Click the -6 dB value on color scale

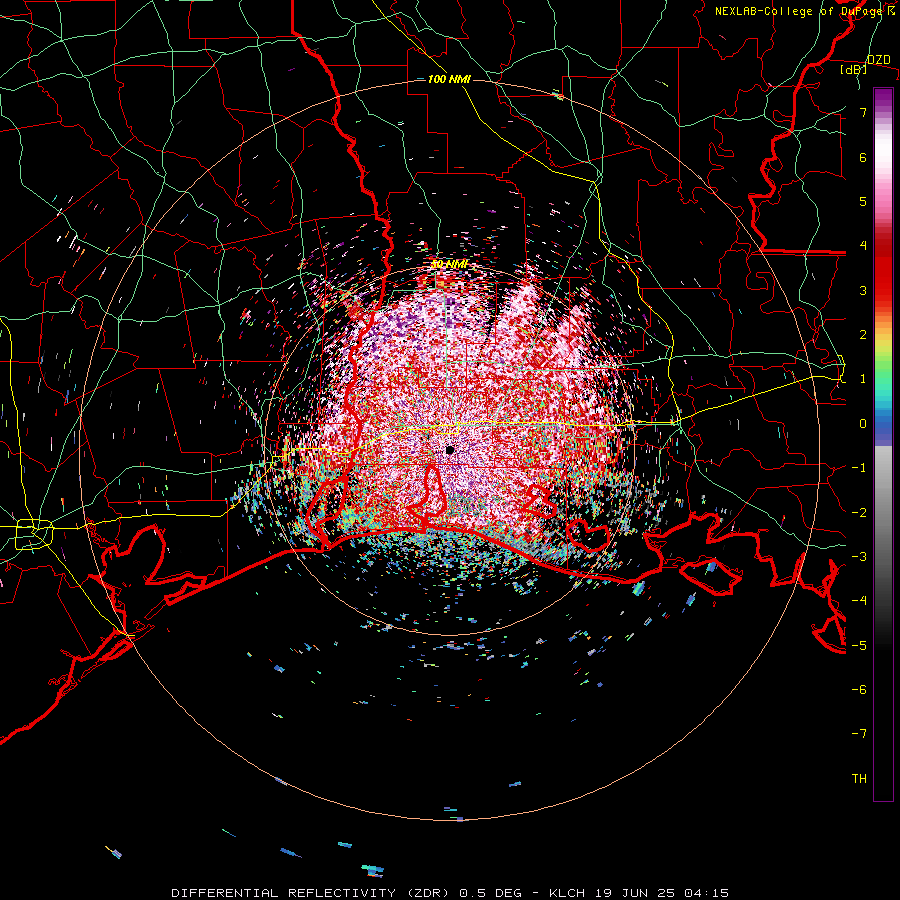tap(859, 689)
